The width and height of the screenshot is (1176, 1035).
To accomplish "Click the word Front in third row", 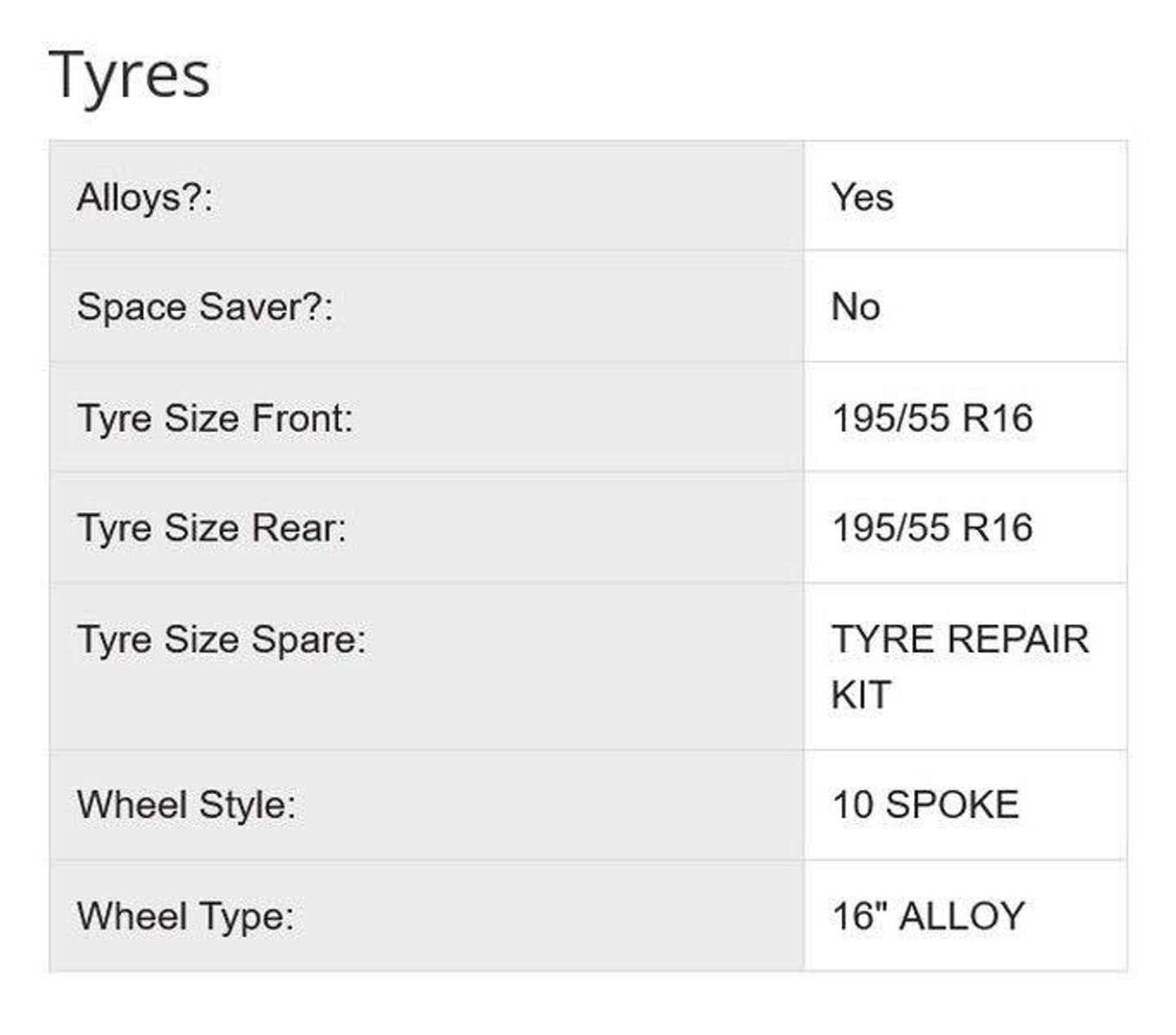I will click(301, 418).
